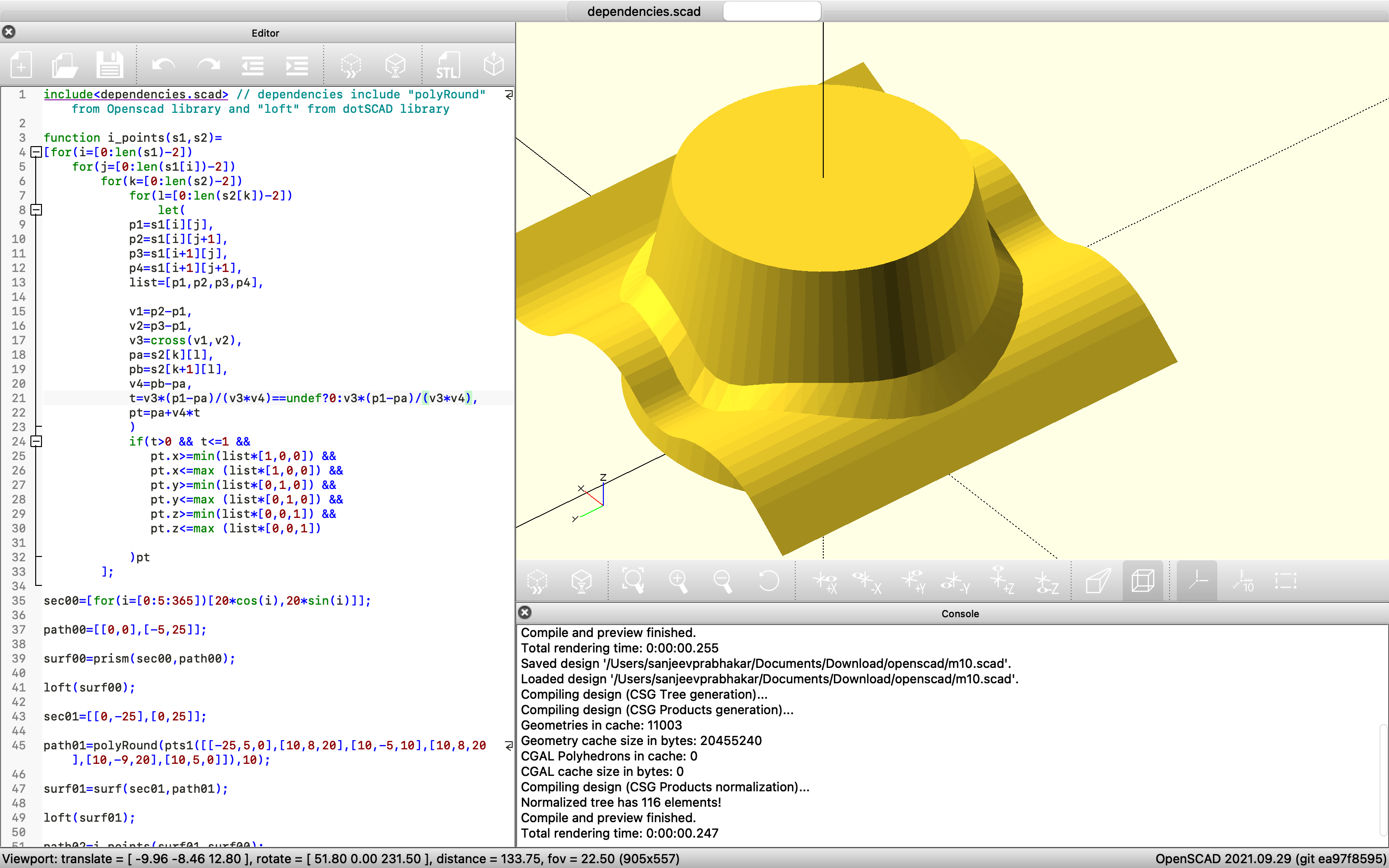Collapse the let block fold at line 8
The height and width of the screenshot is (868, 1389).
pyautogui.click(x=36, y=210)
